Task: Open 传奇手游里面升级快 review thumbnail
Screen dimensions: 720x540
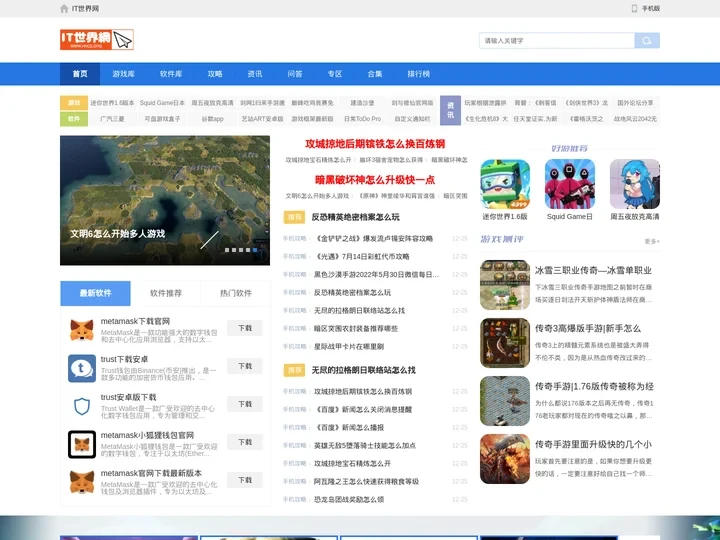Action: point(505,459)
